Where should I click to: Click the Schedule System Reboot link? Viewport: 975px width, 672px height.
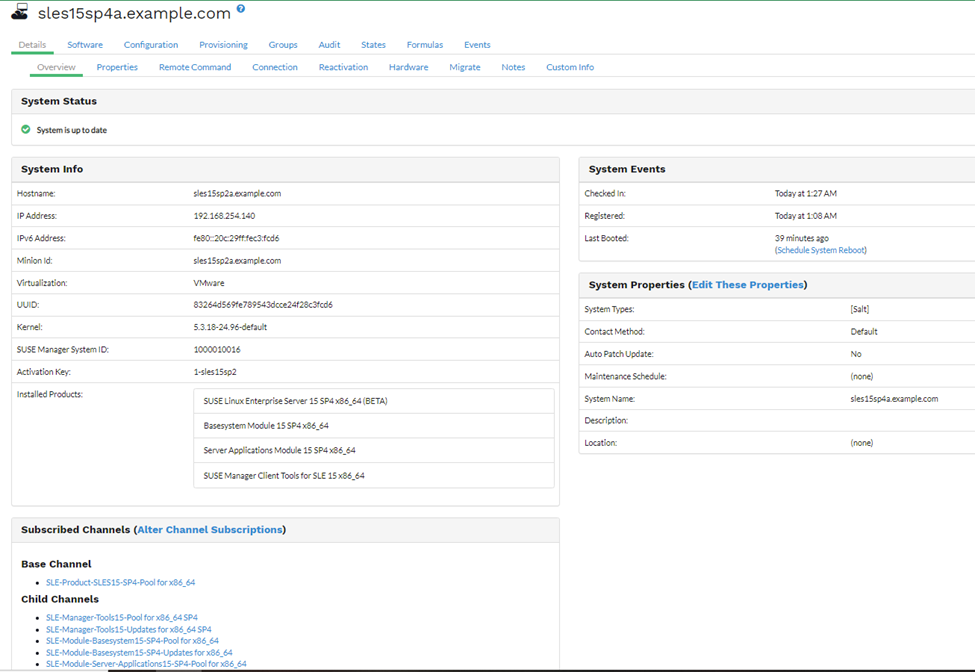(821, 250)
